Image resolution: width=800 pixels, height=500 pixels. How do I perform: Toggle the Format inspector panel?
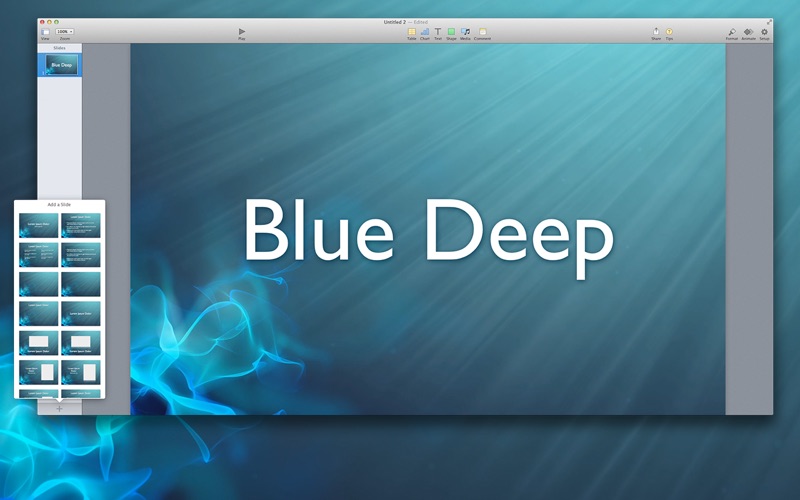732,32
